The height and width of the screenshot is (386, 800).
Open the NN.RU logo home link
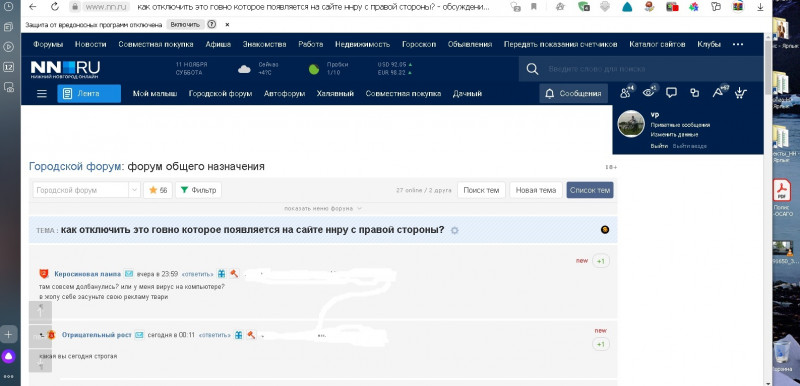[x=65, y=69]
